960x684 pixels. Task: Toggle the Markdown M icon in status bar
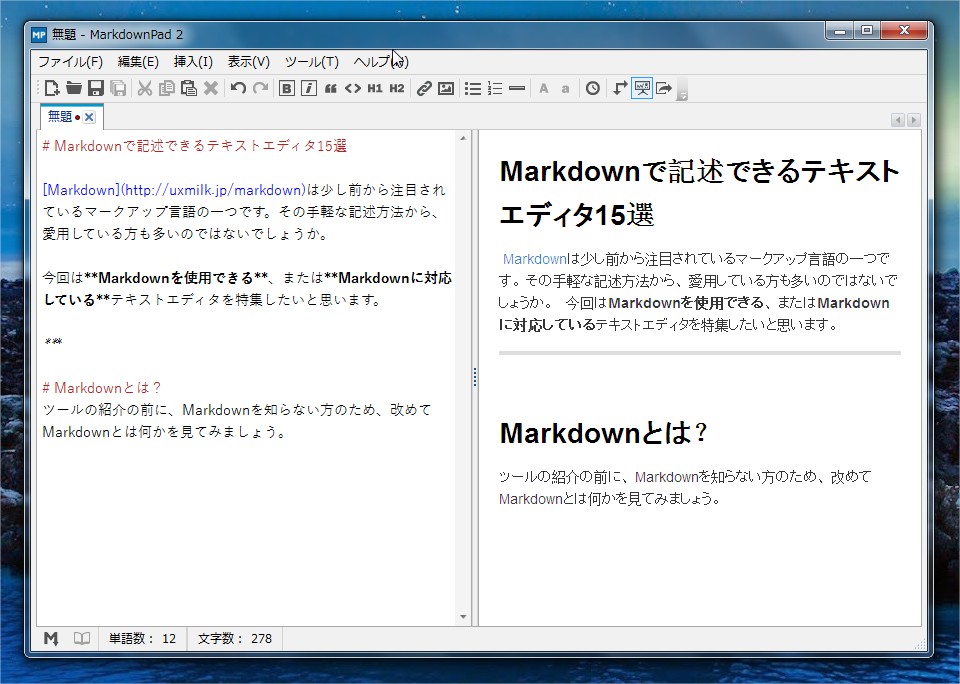[51, 638]
